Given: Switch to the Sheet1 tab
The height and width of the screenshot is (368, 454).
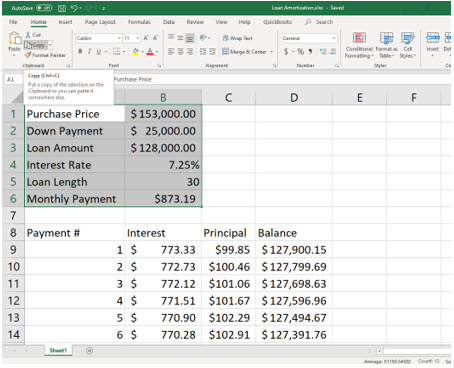Looking at the screenshot, I should click(58, 350).
